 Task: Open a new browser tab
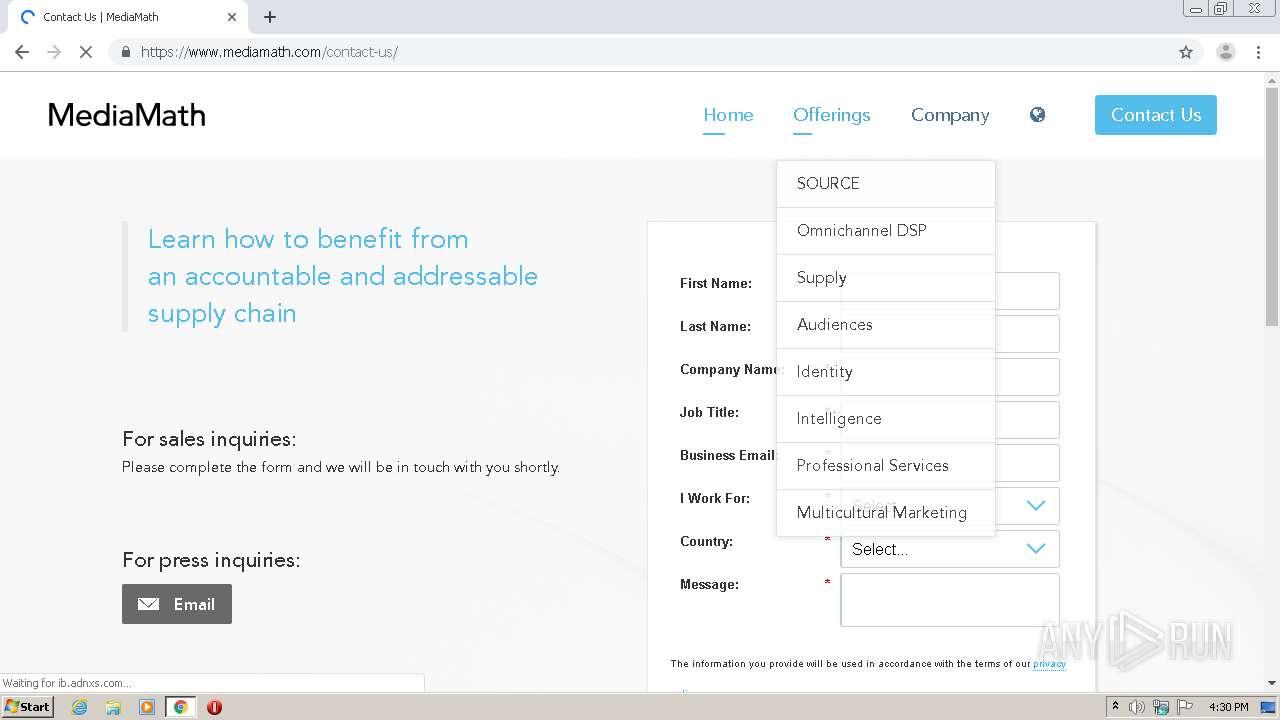click(x=270, y=17)
